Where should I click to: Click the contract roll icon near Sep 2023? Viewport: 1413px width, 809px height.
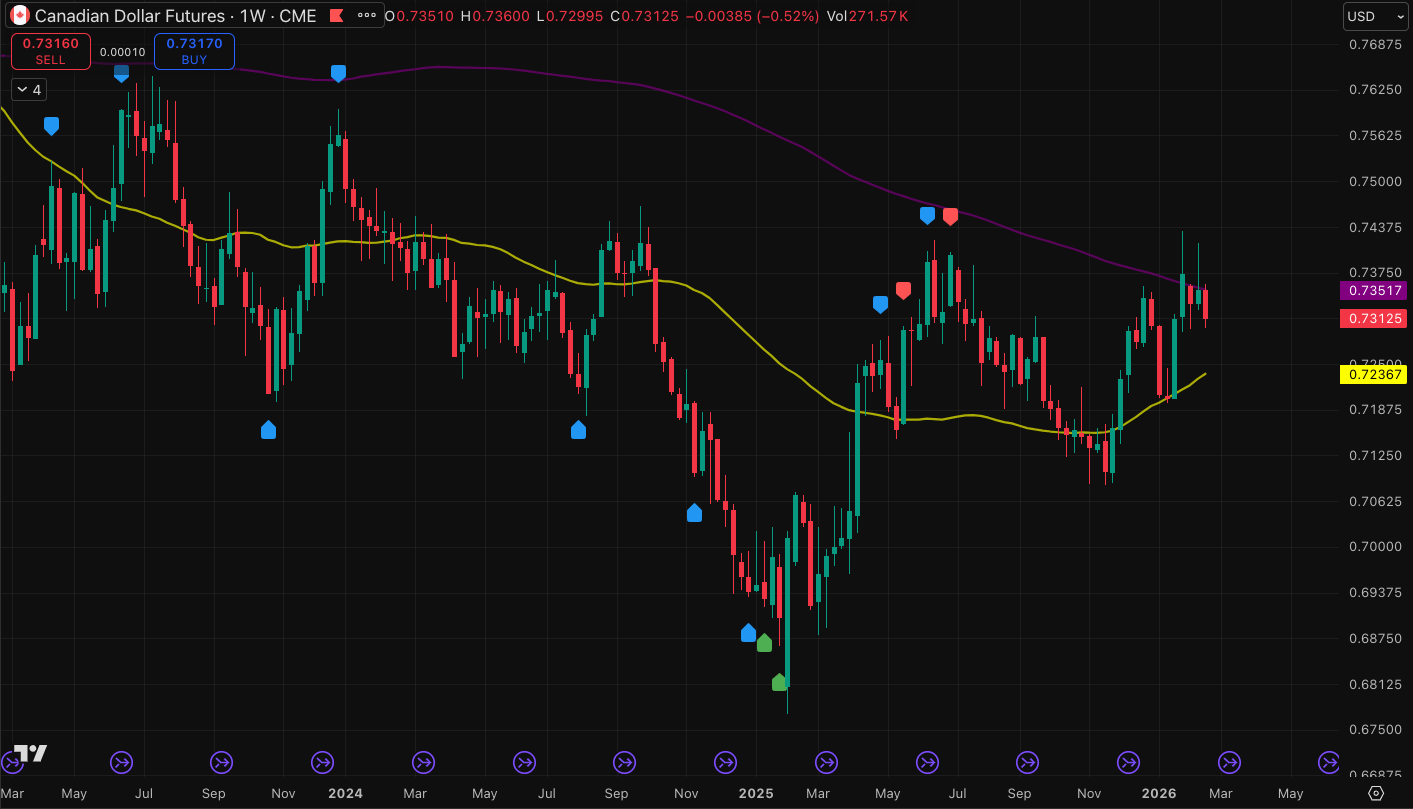point(221,763)
